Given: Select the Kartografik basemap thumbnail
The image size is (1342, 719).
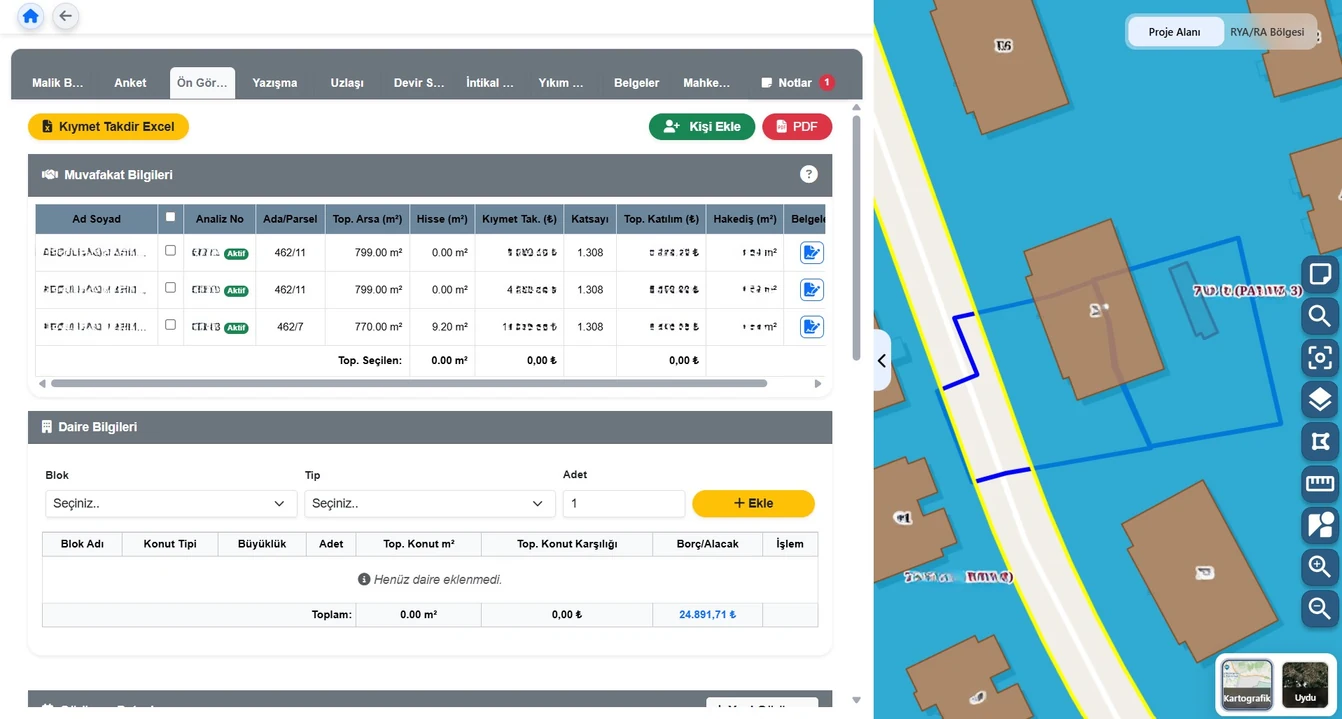Looking at the screenshot, I should point(1247,684).
